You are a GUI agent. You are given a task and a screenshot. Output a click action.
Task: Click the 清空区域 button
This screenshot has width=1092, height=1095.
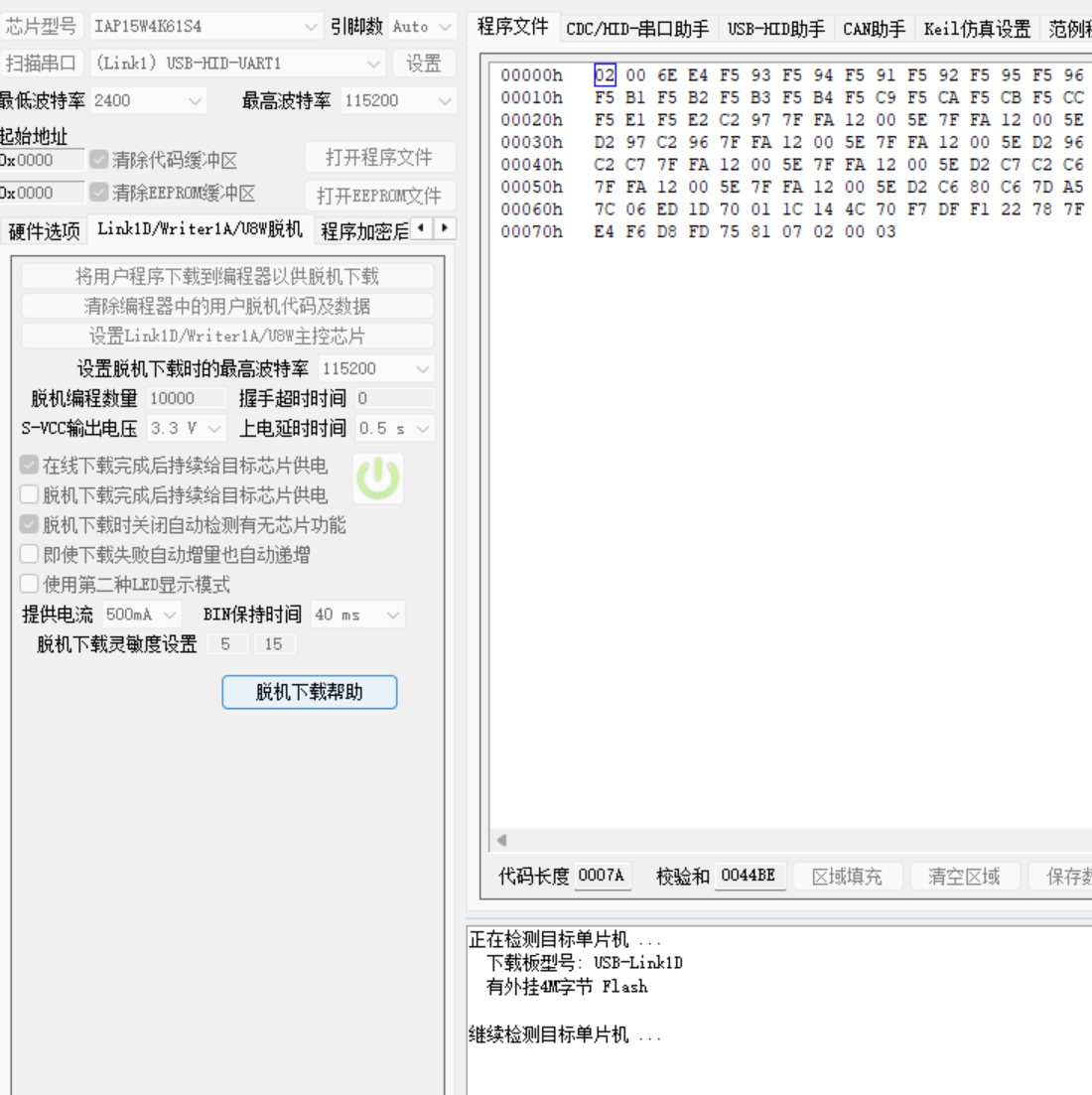963,876
